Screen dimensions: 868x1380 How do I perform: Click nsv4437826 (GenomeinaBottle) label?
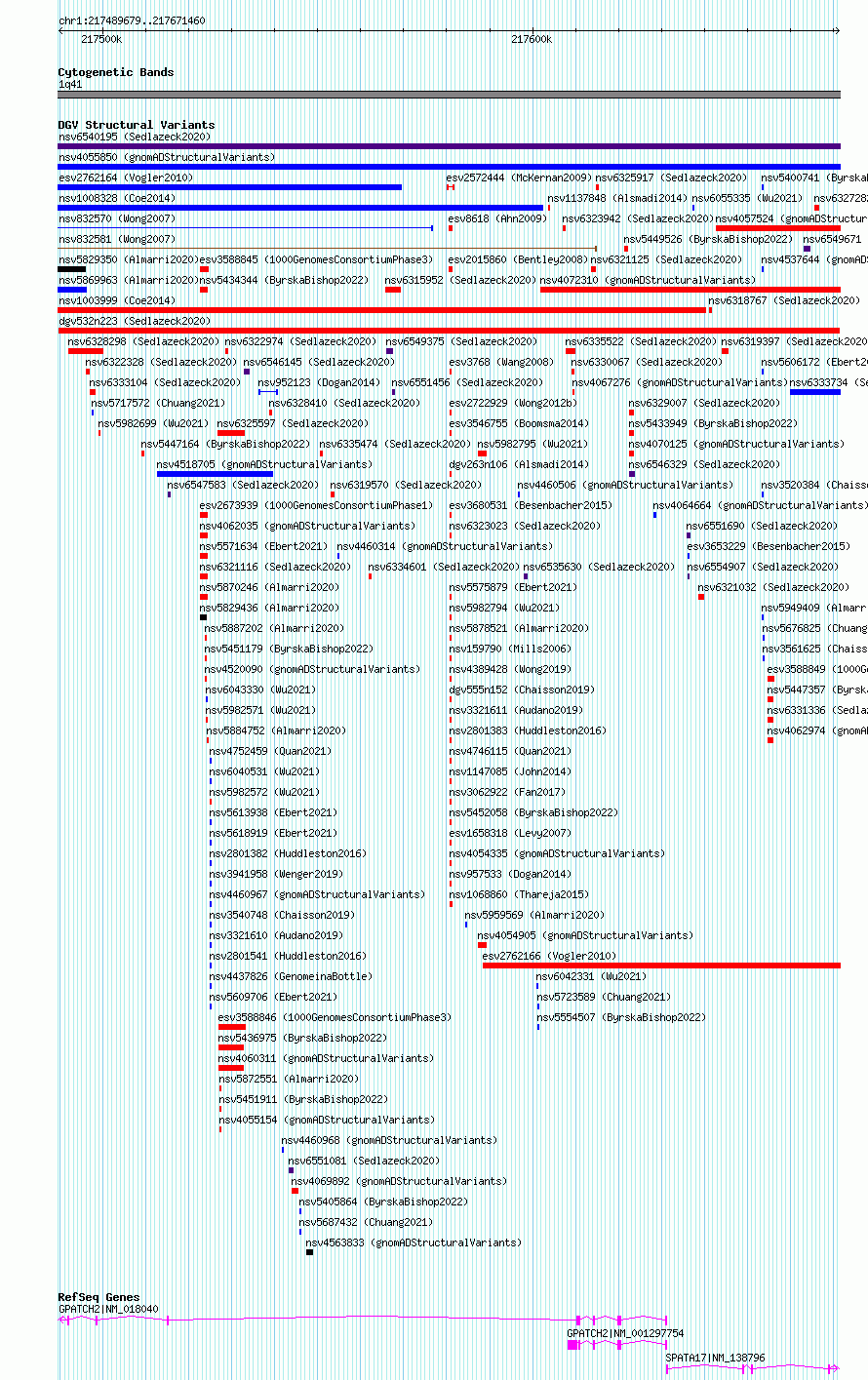[x=291, y=976]
